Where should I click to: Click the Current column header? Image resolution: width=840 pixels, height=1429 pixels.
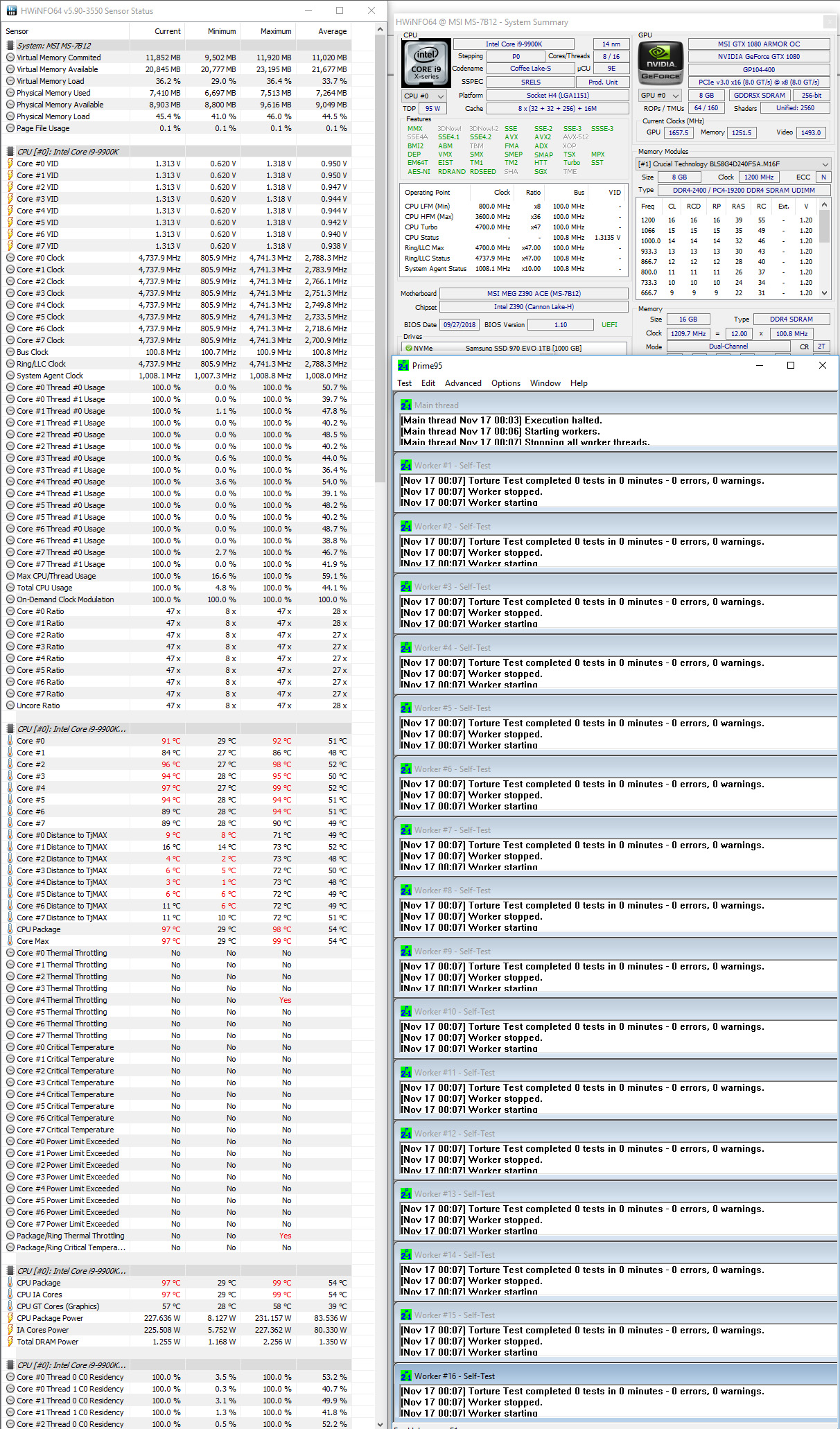(x=157, y=31)
